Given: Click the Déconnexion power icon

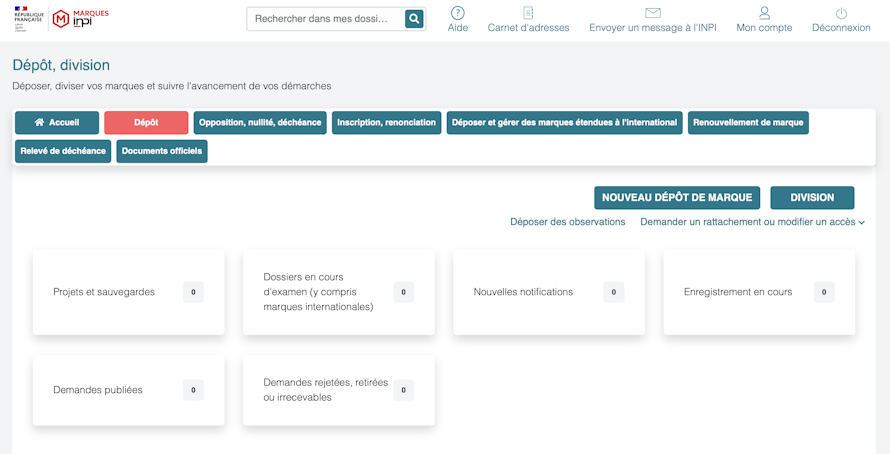Looking at the screenshot, I should [841, 13].
